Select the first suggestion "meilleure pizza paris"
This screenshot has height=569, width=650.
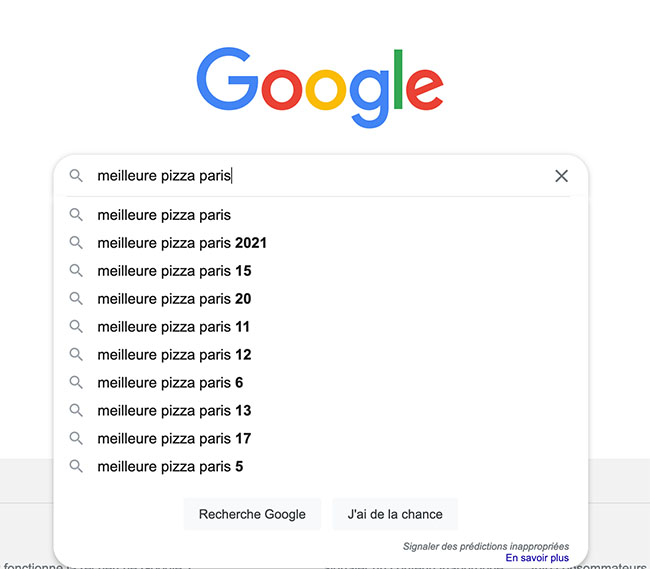tap(164, 215)
